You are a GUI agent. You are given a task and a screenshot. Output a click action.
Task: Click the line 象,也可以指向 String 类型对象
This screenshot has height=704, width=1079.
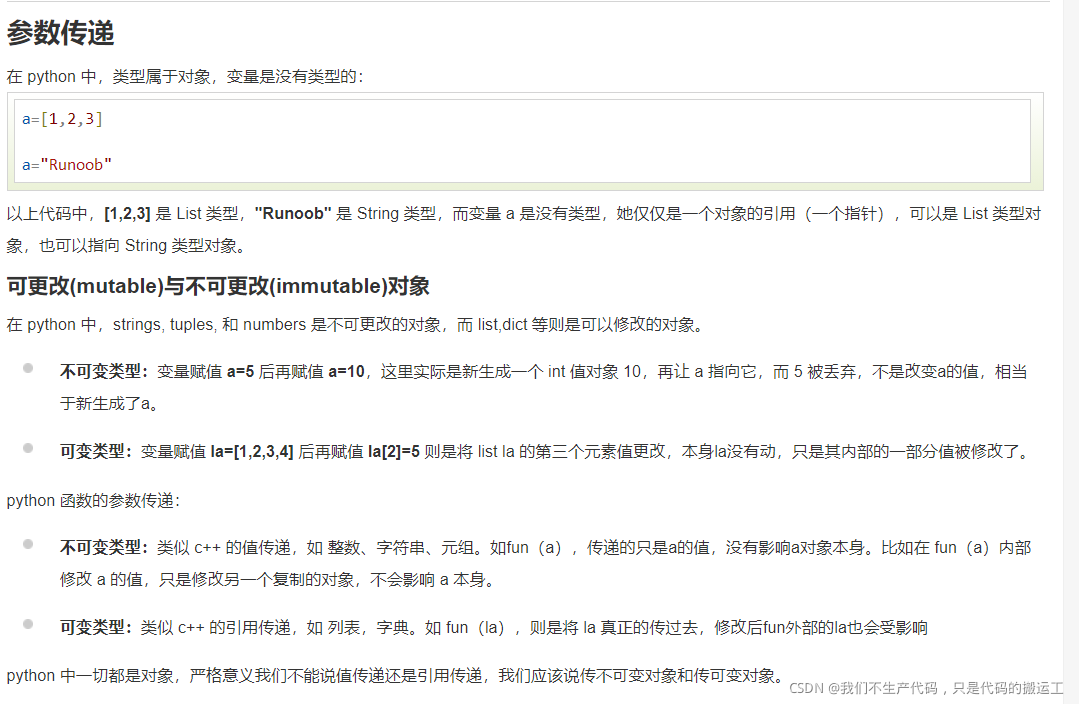click(x=127, y=246)
